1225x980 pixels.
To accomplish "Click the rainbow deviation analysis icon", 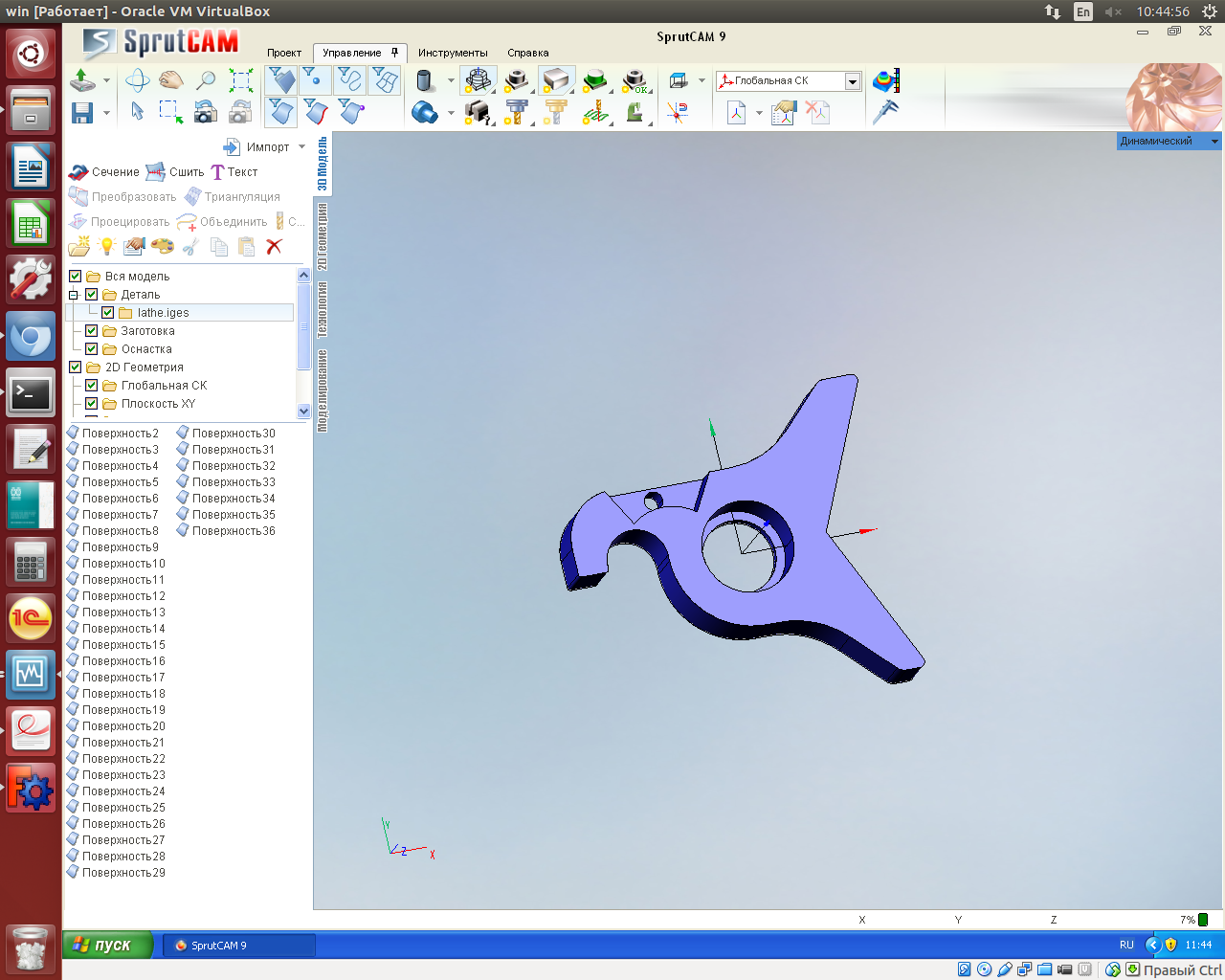I will click(886, 80).
